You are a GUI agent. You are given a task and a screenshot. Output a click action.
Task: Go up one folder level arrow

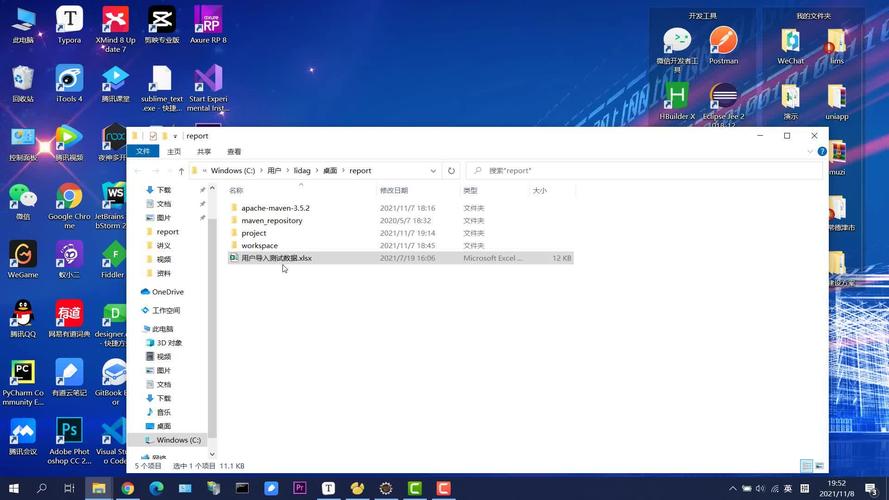coord(181,171)
